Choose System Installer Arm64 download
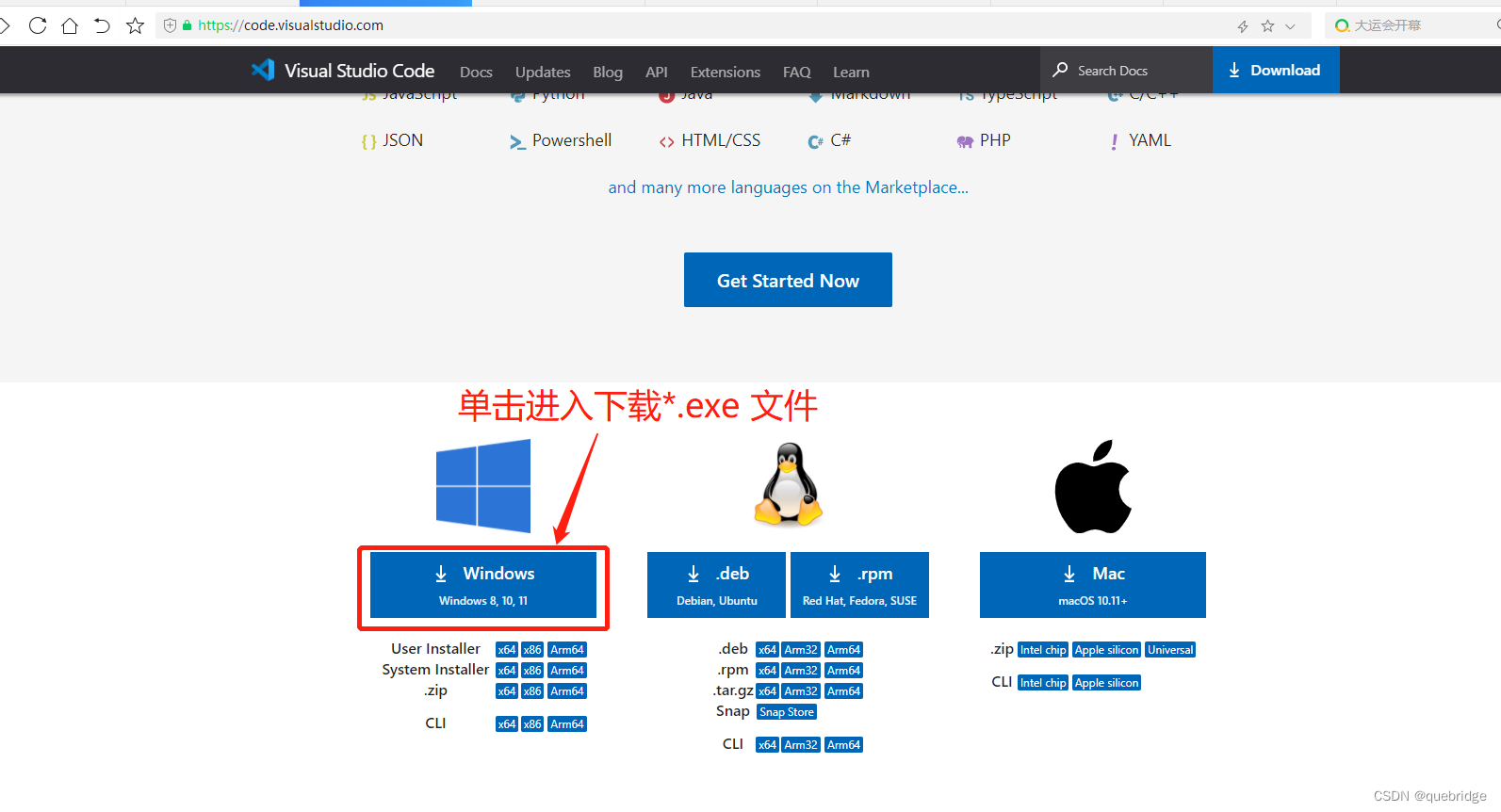This screenshot has width=1501, height=812. tap(567, 671)
